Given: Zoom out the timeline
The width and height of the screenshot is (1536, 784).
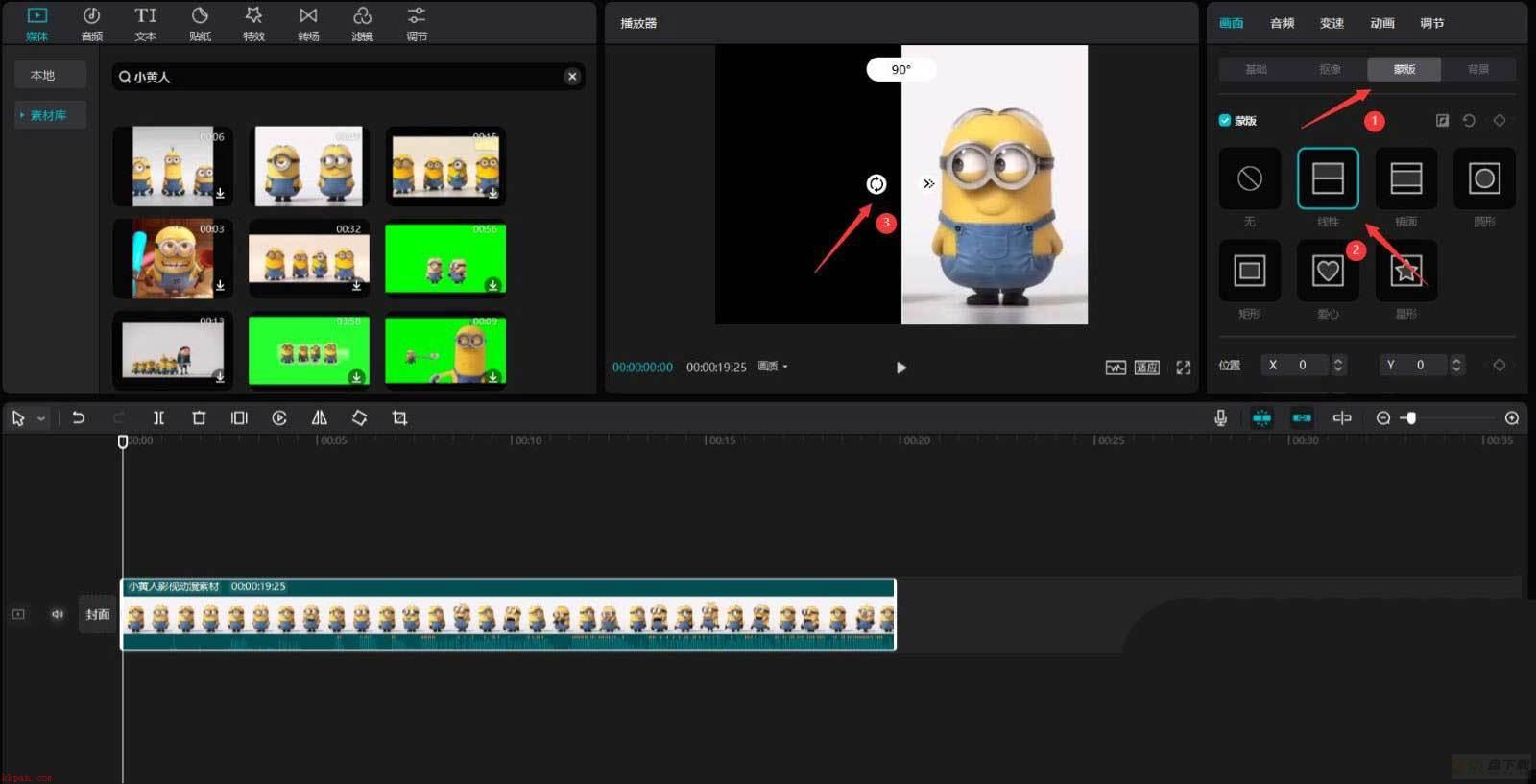Looking at the screenshot, I should click(x=1383, y=418).
